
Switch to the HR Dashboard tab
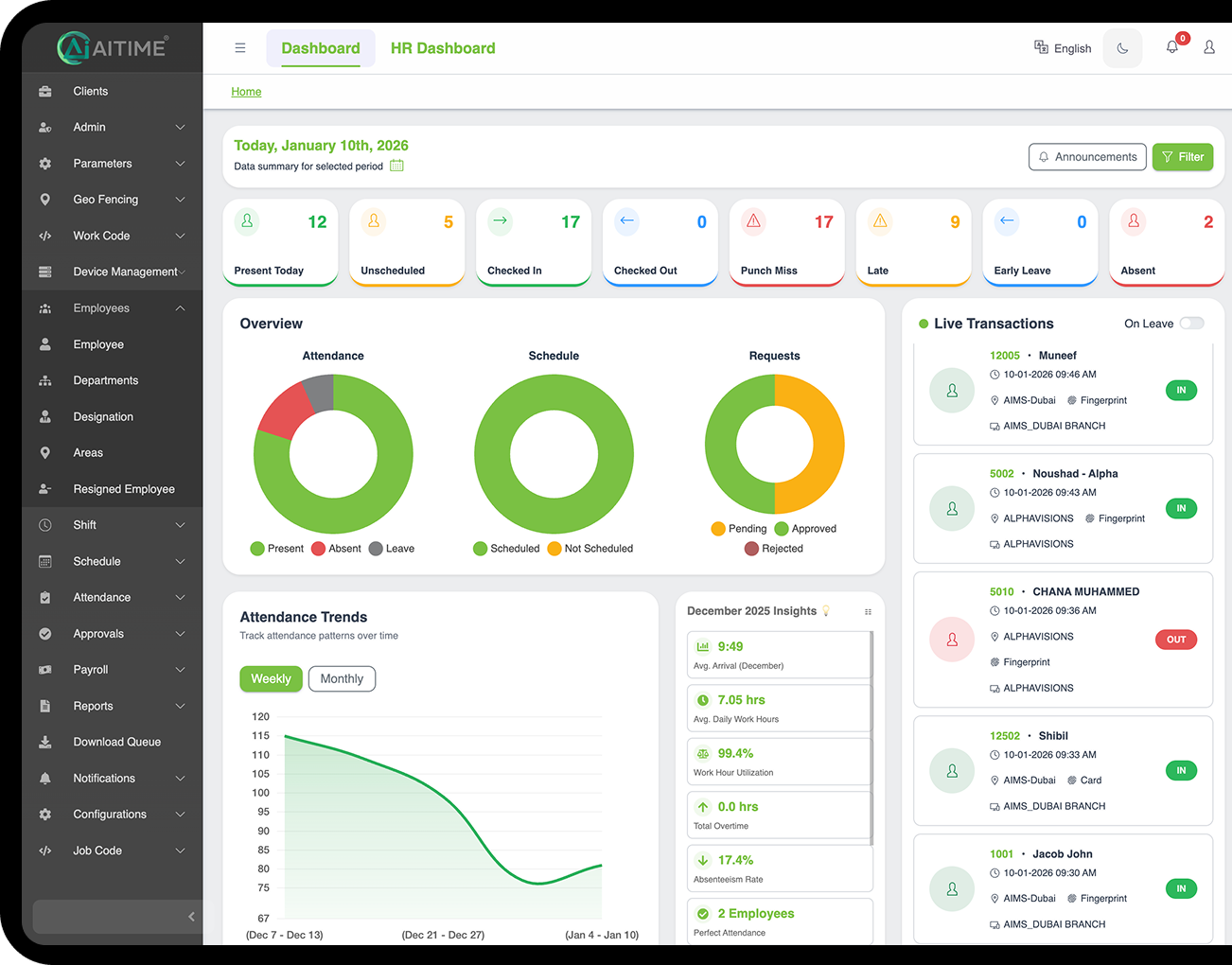443,47
